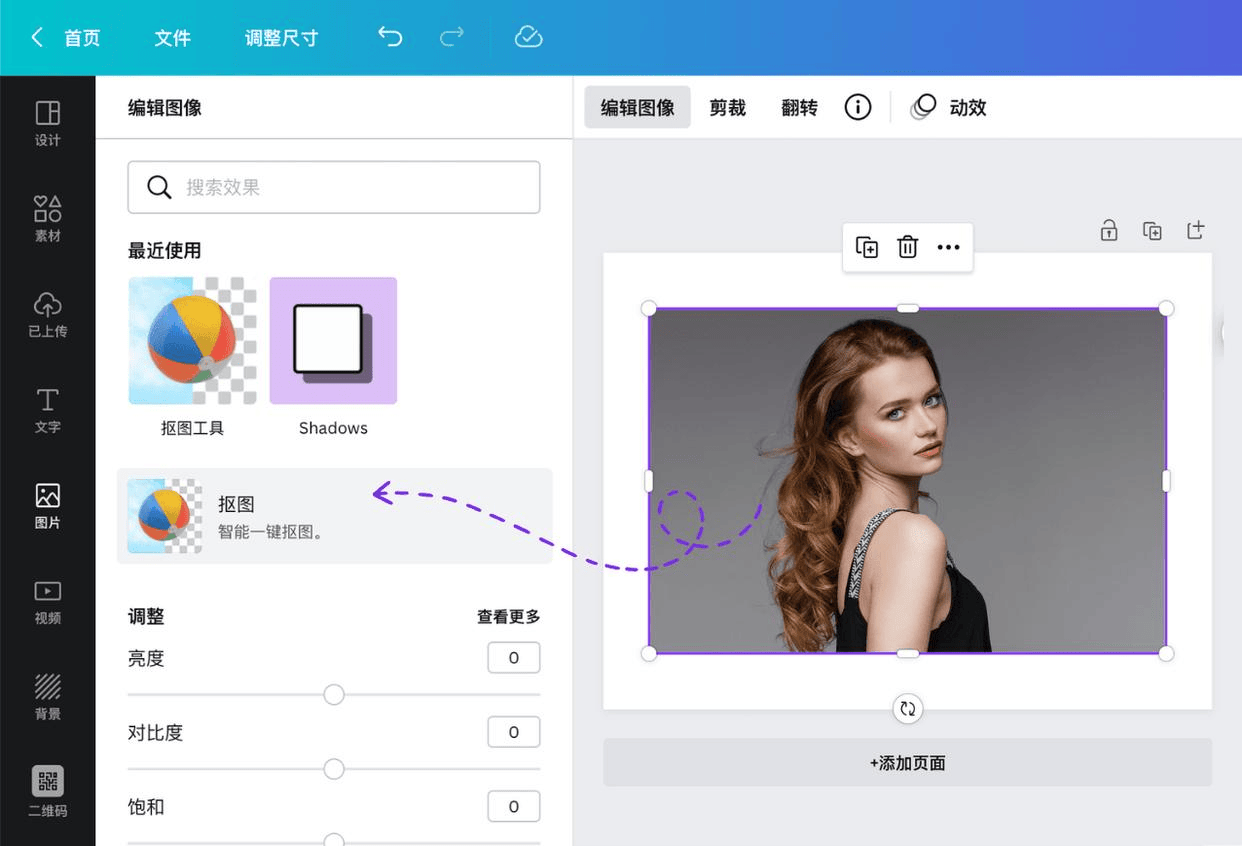
Task: Click the search magnifier icon
Action: click(159, 187)
